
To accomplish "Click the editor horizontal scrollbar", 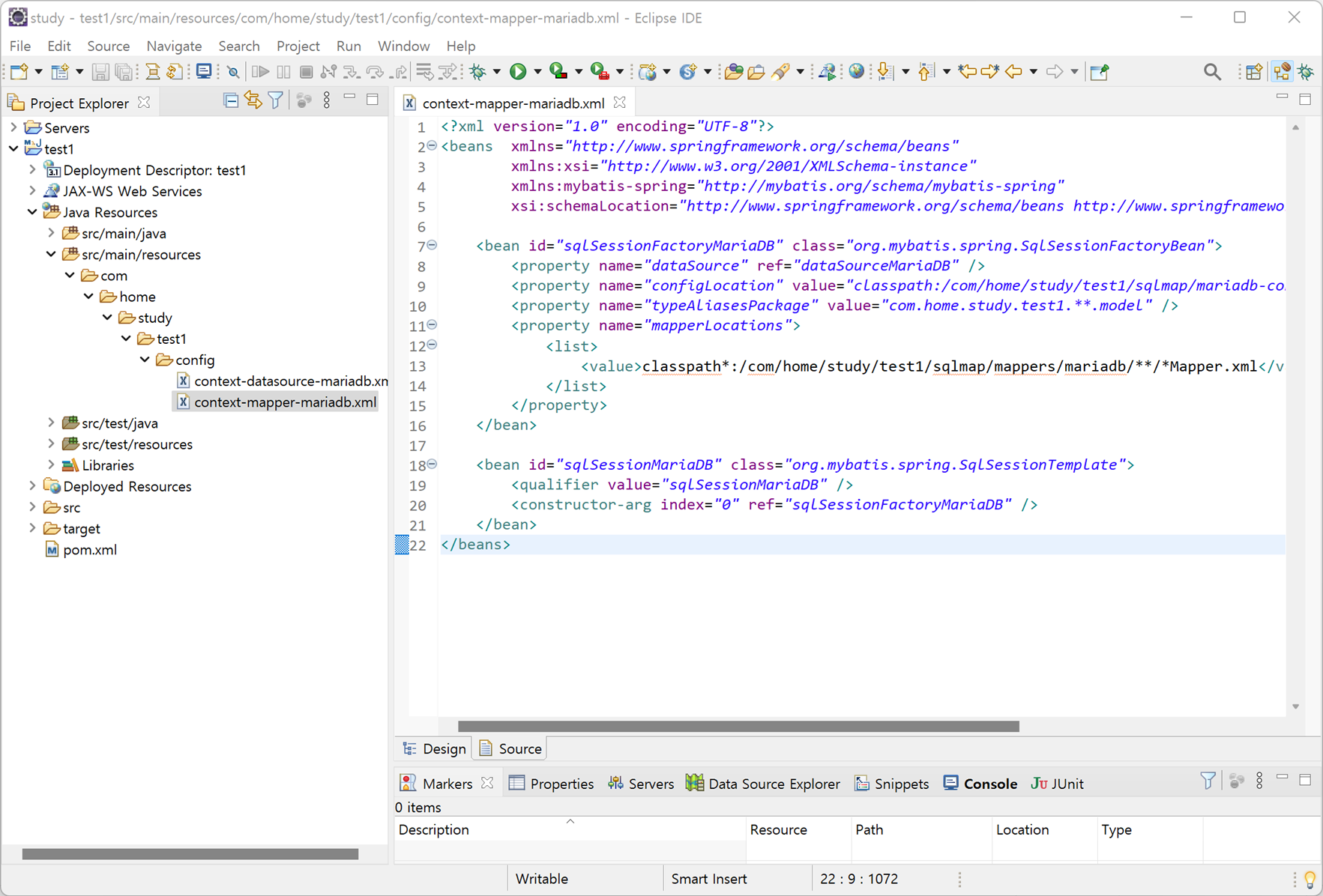I will point(738,726).
